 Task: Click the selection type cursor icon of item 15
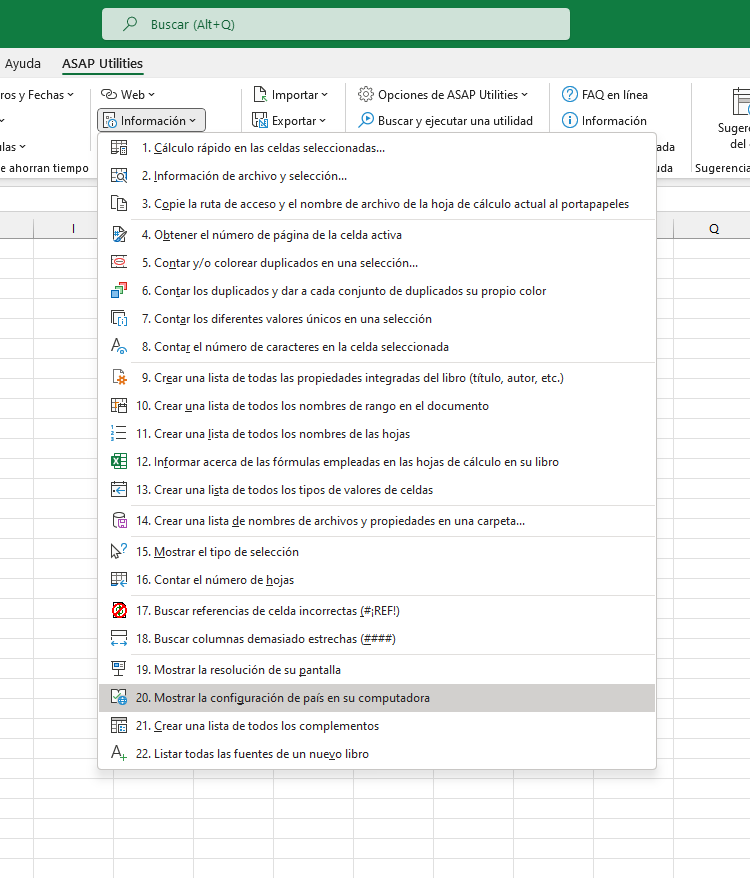tap(119, 552)
